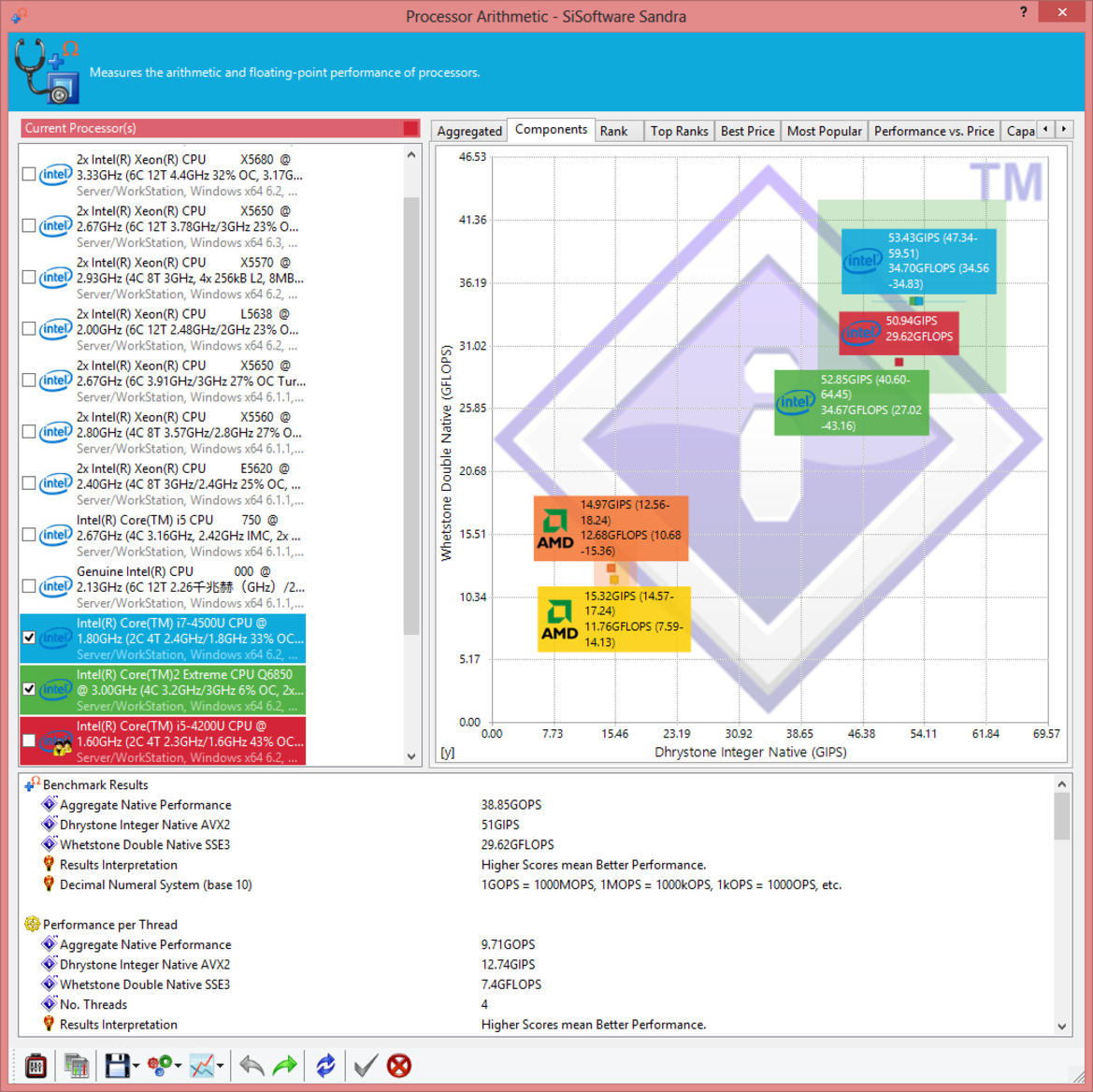Click Intel logo on blue 53.43GIPS chart label
This screenshot has height=1092, width=1093.
point(863,261)
